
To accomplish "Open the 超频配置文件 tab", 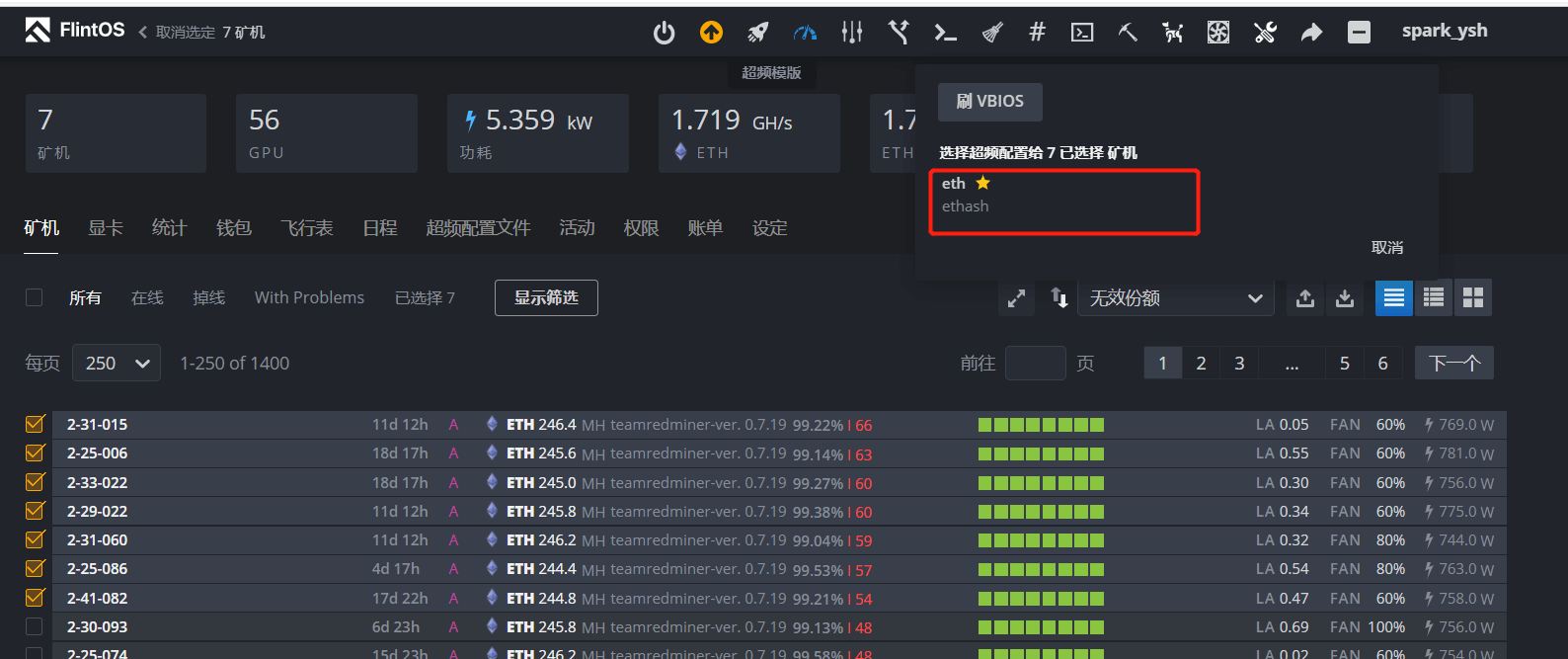I will point(479,228).
